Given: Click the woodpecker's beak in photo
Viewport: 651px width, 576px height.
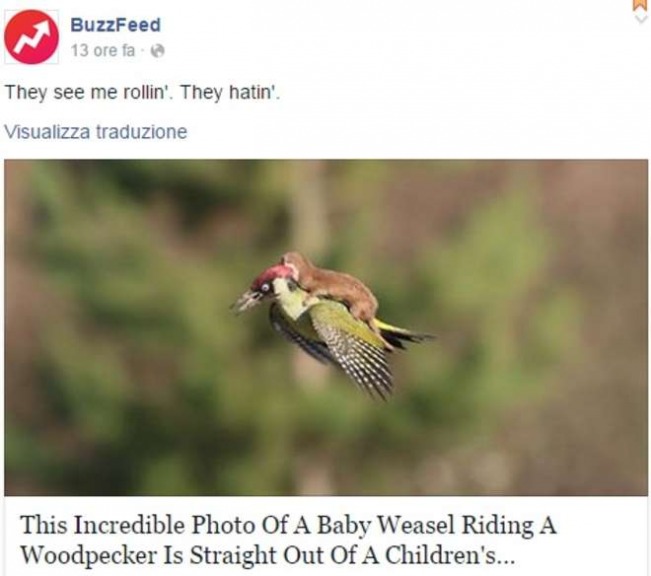Looking at the screenshot, I should [x=246, y=300].
